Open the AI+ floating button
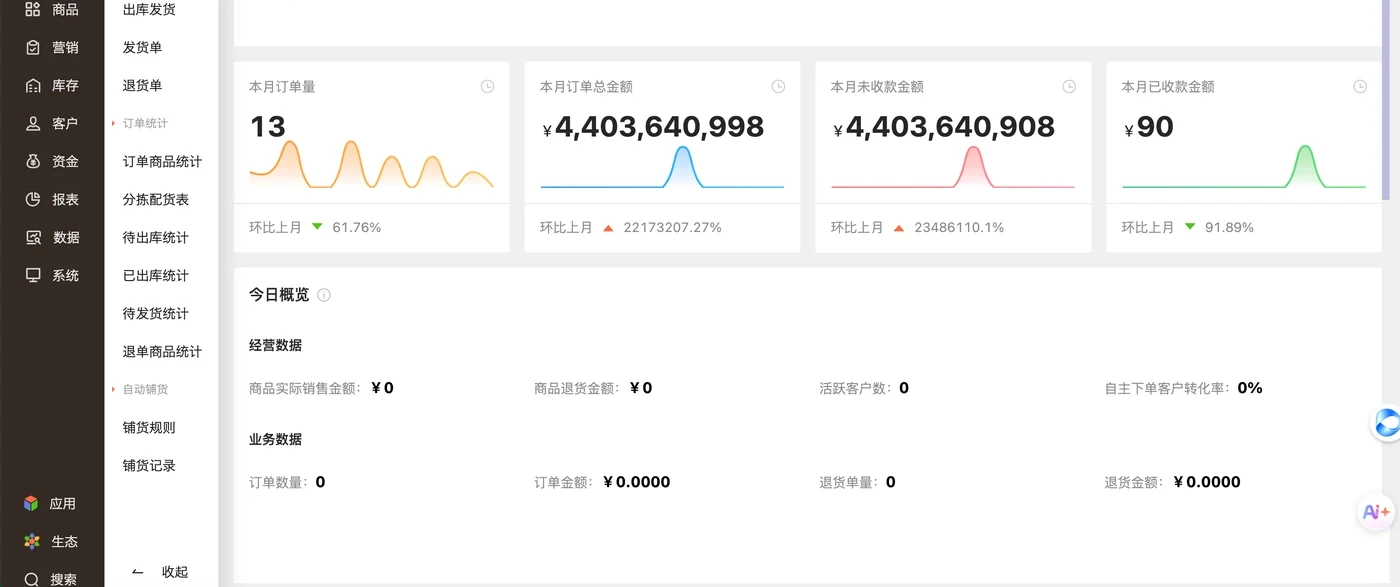Screen dimensions: 1400x587 tap(1376, 512)
